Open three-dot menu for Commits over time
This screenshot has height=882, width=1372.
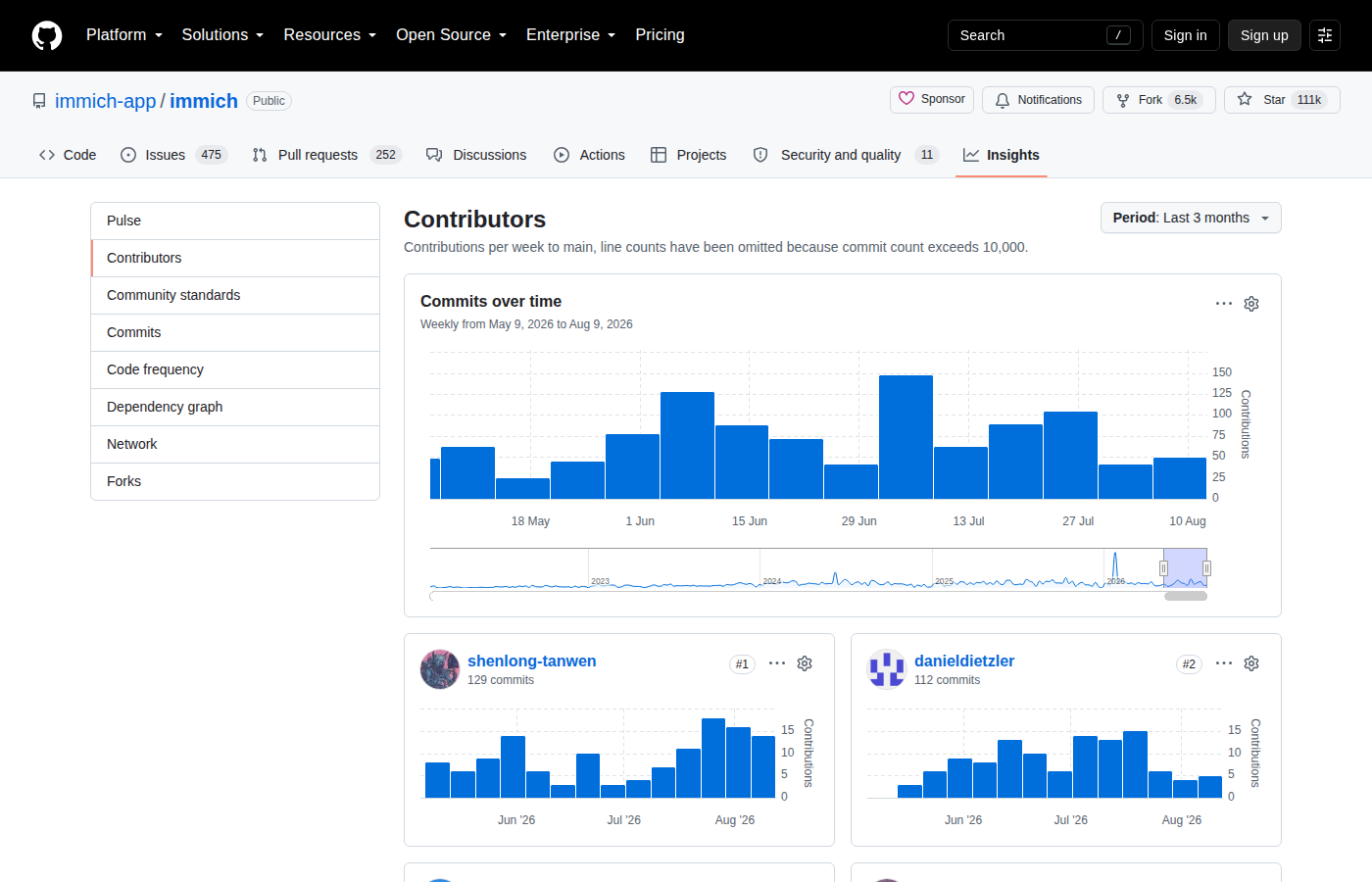pyautogui.click(x=1224, y=304)
